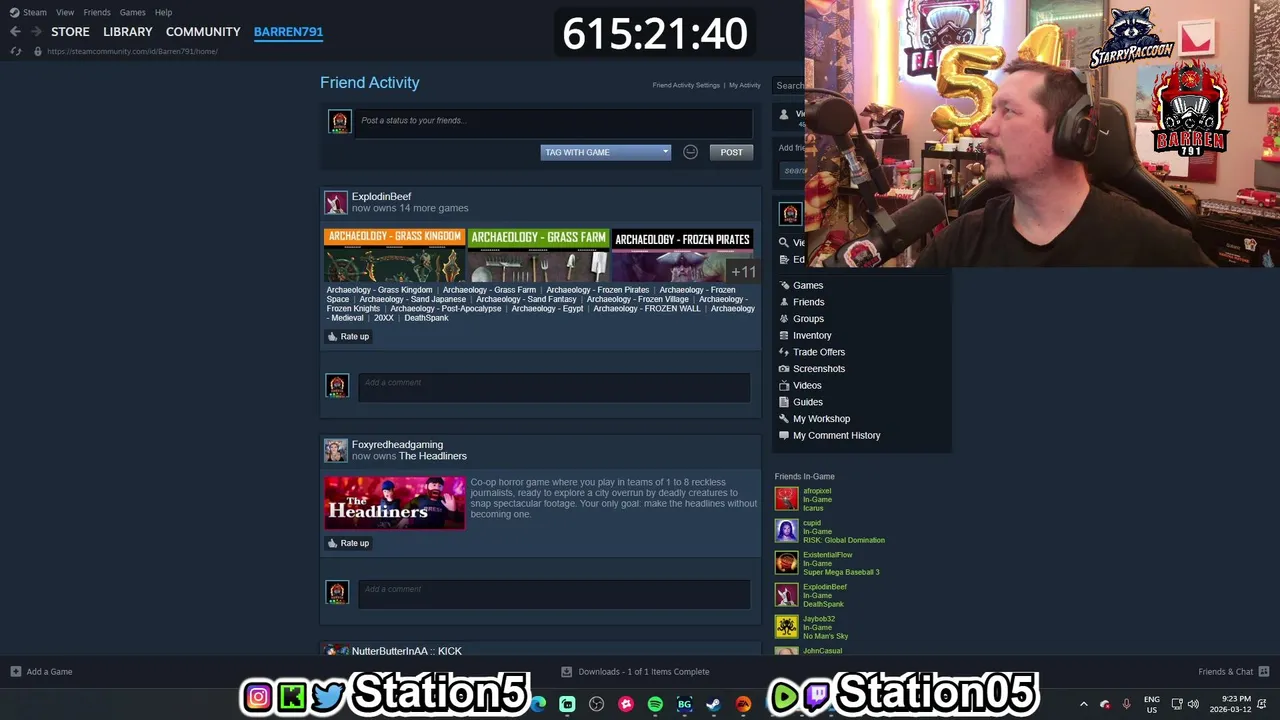1280x720 pixels.
Task: Open Foxyredheadgaming's profile name link
Action: click(x=397, y=445)
